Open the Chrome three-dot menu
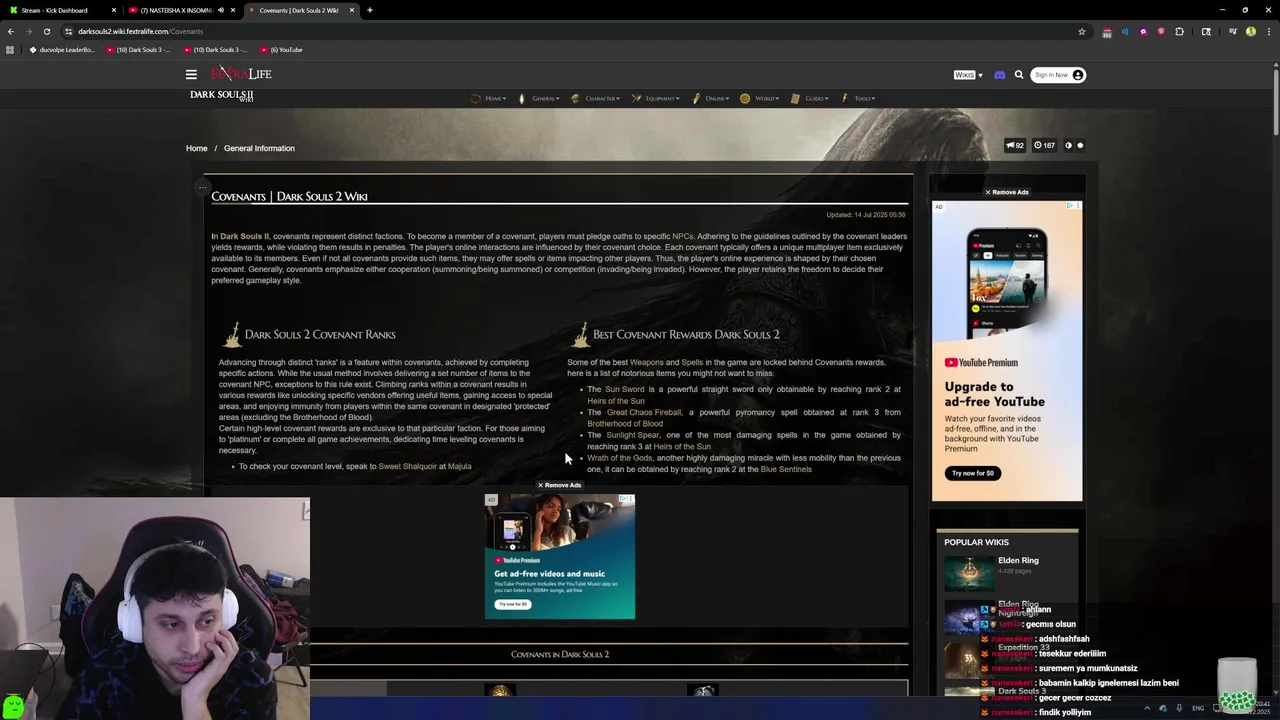 tap(1268, 31)
